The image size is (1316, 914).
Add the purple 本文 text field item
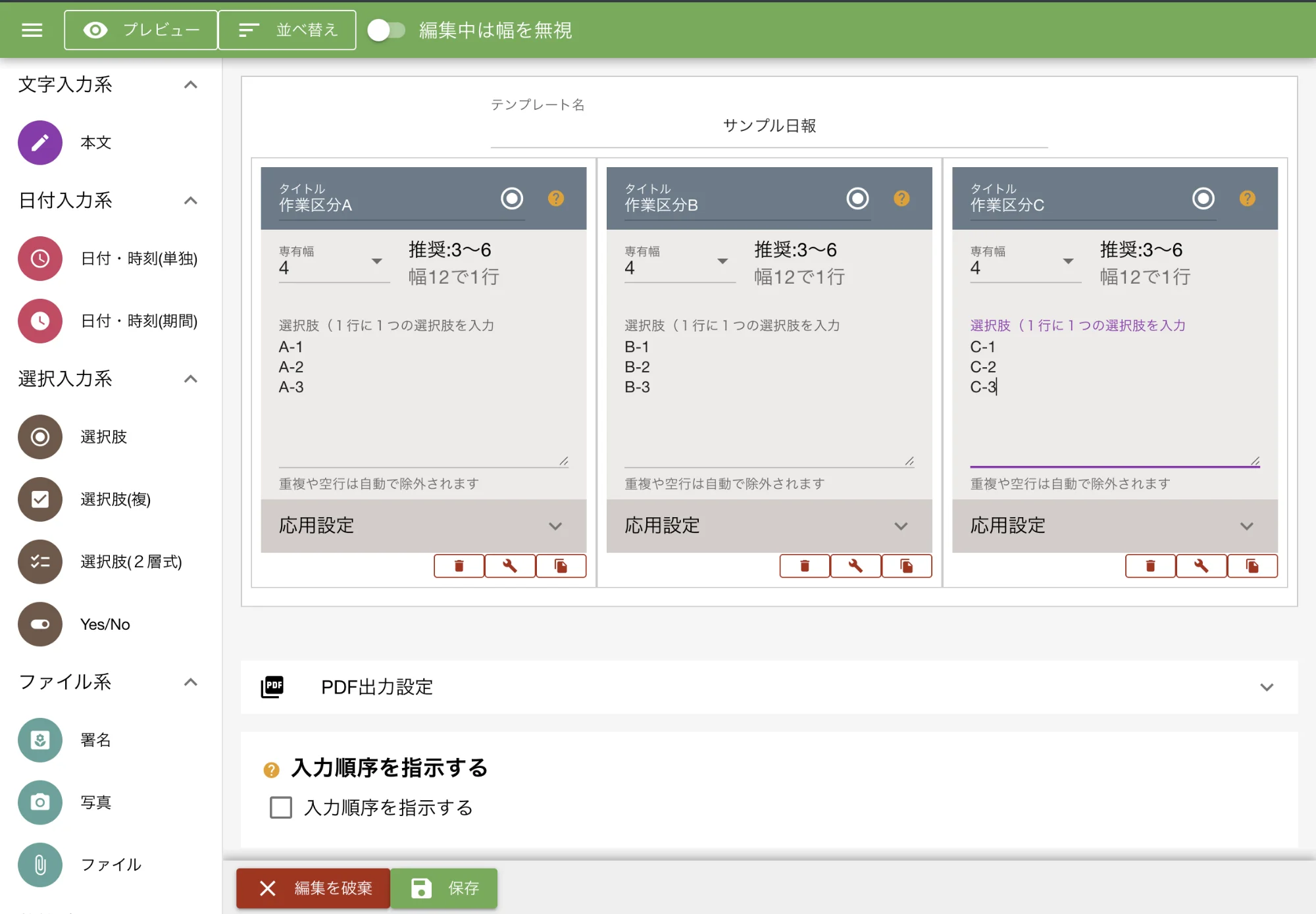pos(40,143)
